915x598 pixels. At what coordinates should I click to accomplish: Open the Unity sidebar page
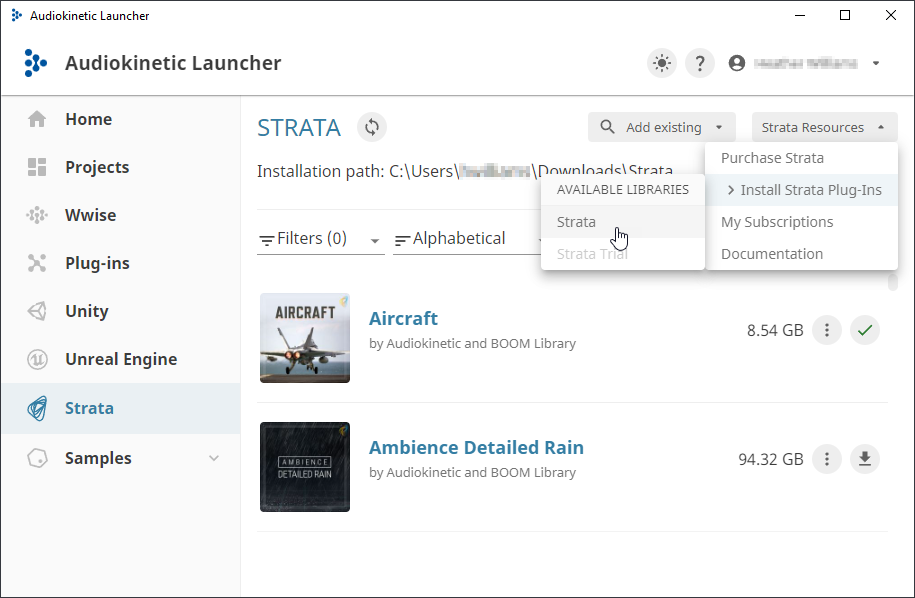[86, 311]
